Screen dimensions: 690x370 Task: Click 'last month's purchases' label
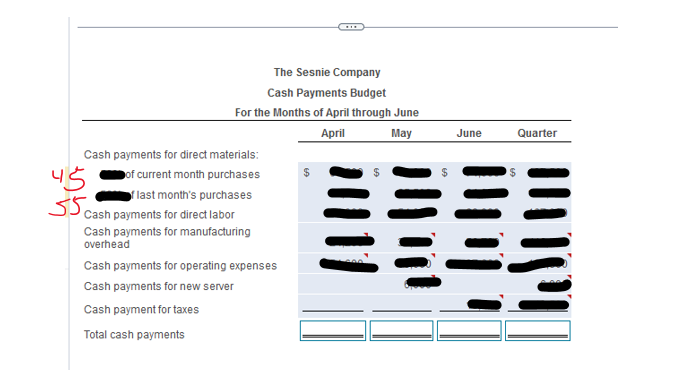tap(194, 195)
